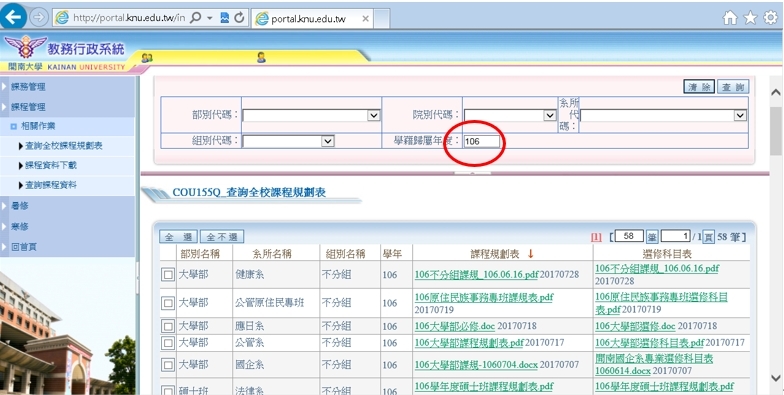Click the two-people group icon in yellow bar
Screen dimensions: 784x395
coord(146,58)
